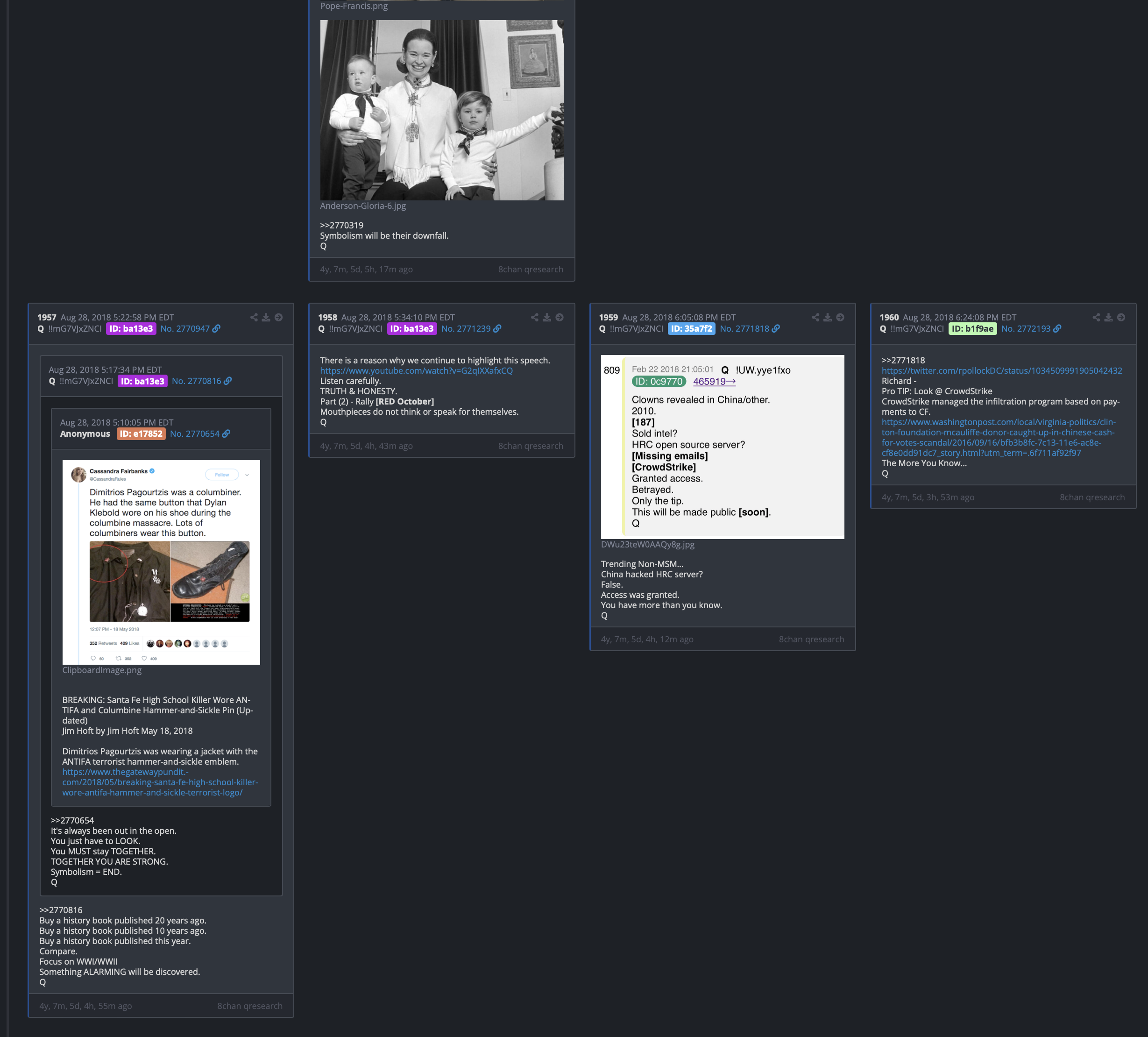Click post number 1960 heading
Image resolution: width=1148 pixels, height=1037 pixels.
pyautogui.click(x=889, y=317)
